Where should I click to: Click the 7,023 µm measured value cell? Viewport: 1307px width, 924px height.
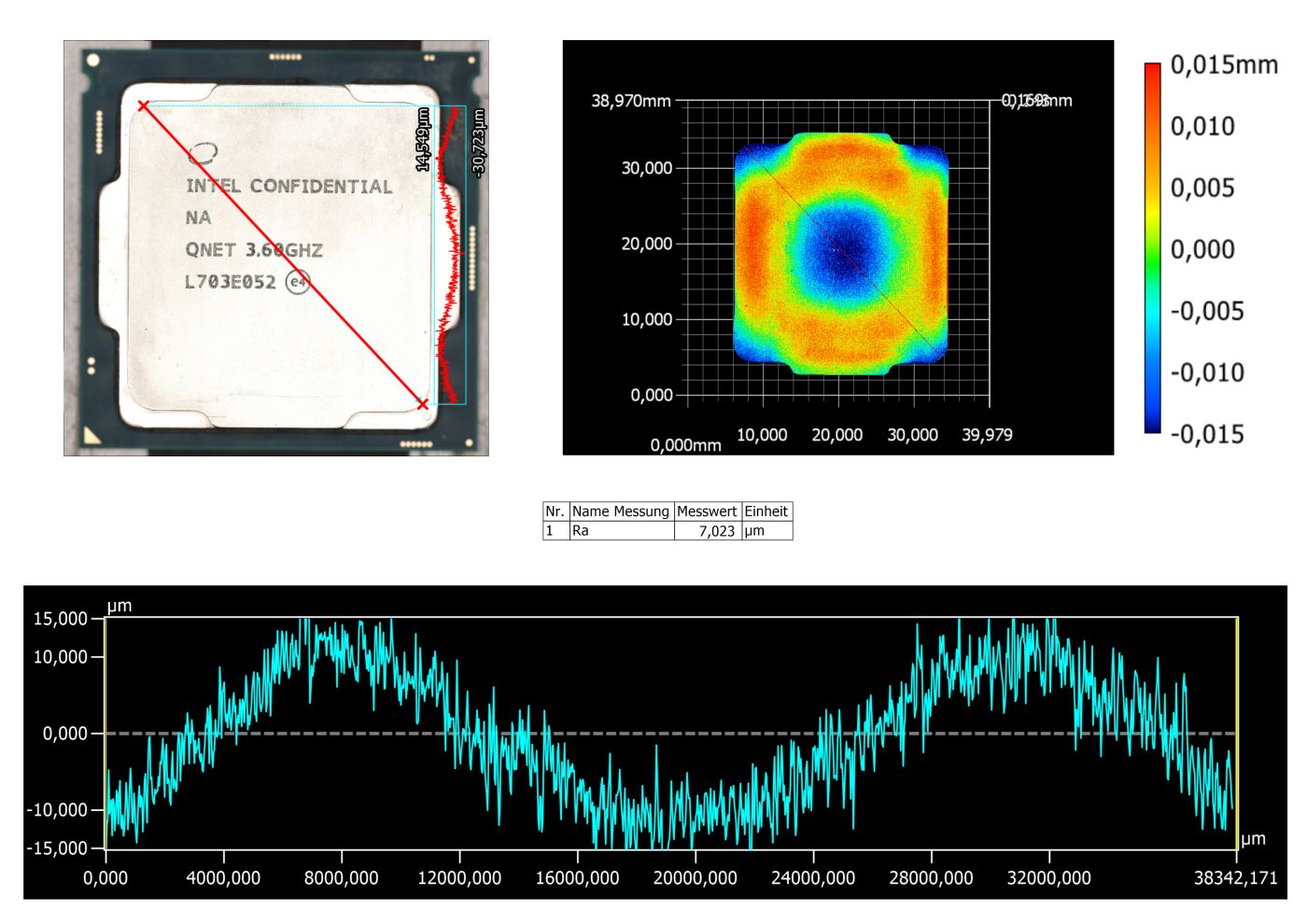point(715,528)
